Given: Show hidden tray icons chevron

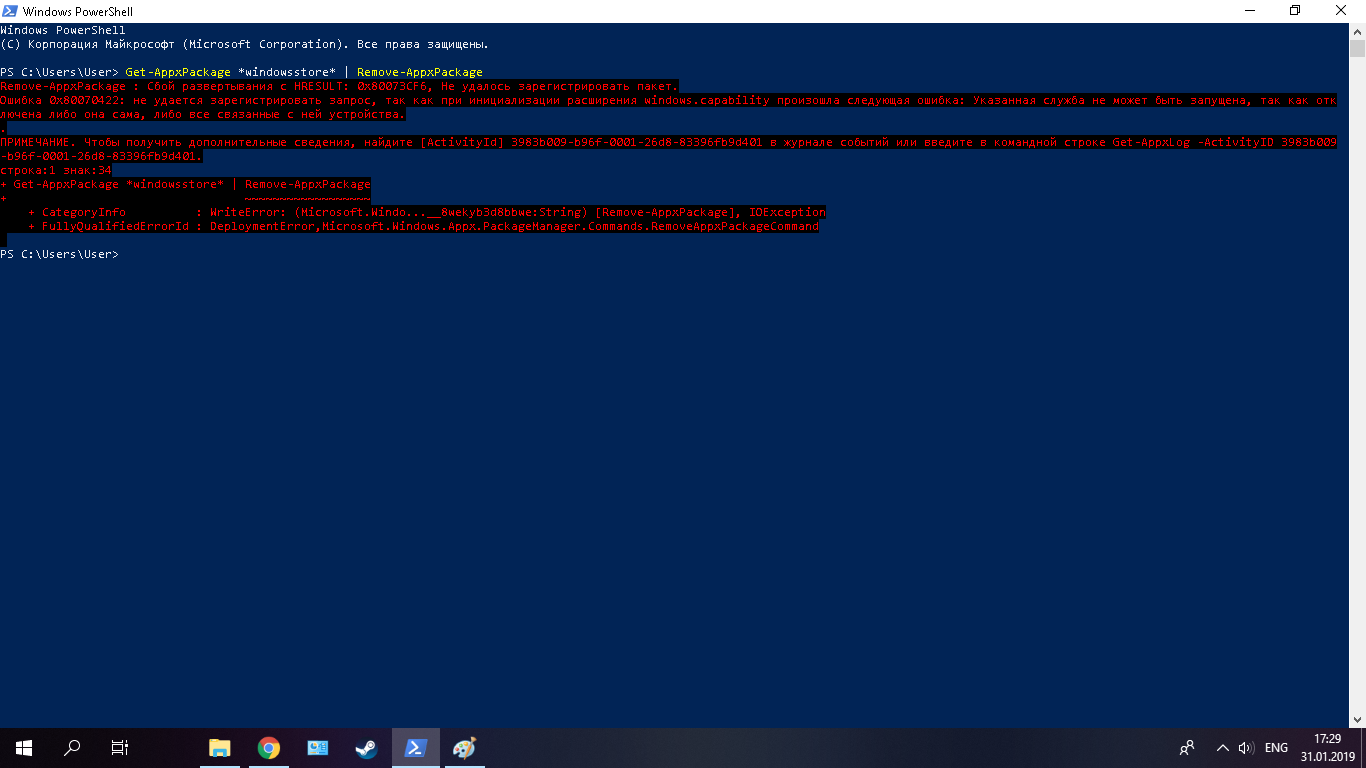Looking at the screenshot, I should [x=1222, y=747].
